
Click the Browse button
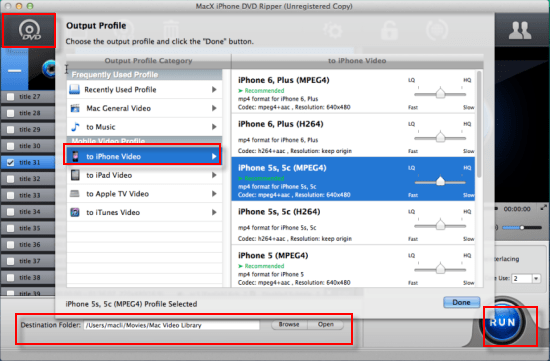tap(289, 325)
